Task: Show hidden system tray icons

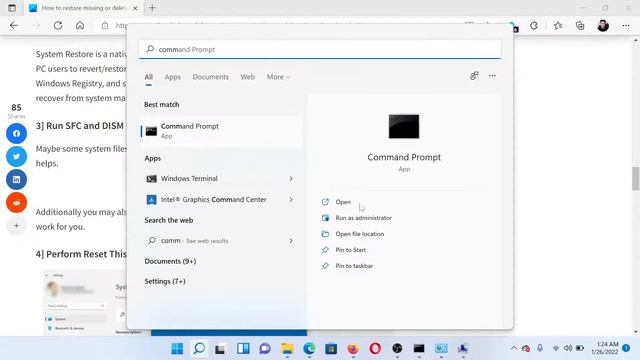Action: click(514, 348)
